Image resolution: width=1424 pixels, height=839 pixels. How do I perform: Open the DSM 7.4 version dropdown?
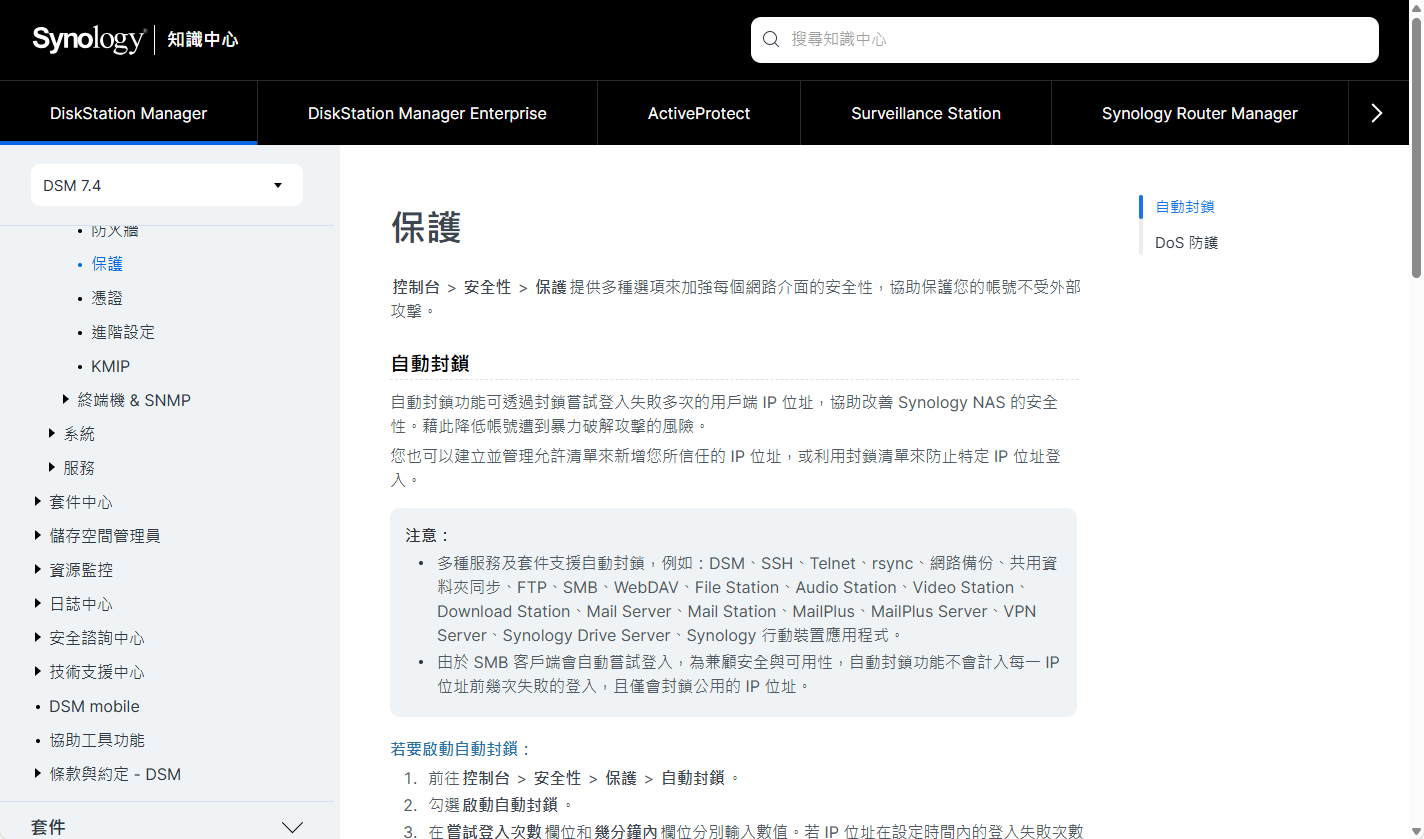167,186
